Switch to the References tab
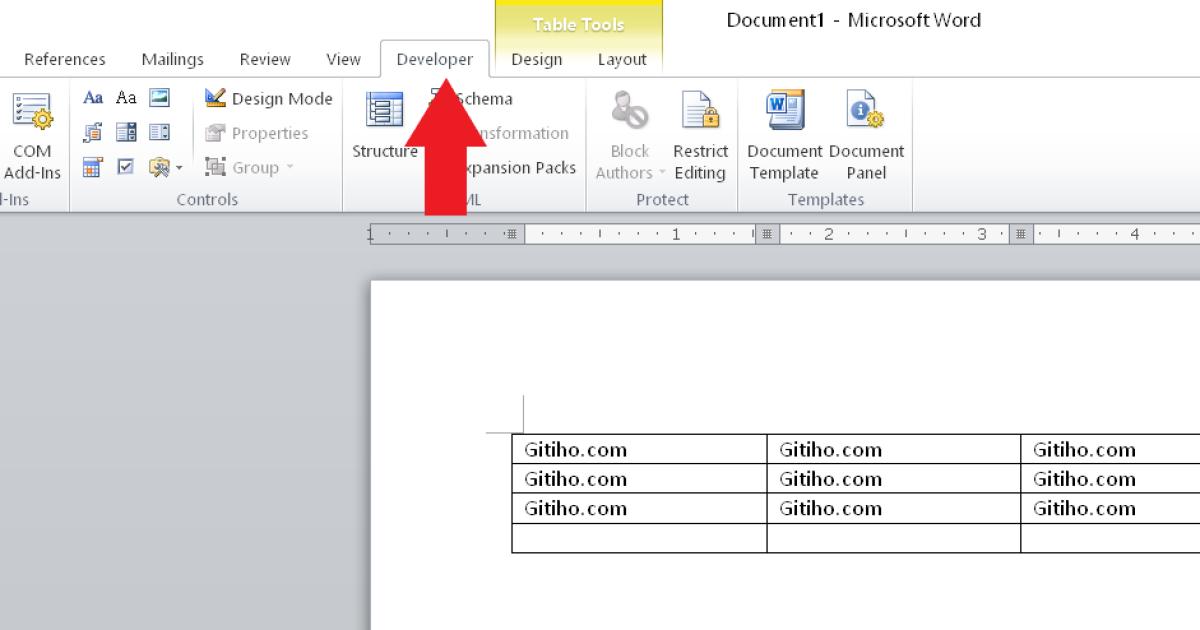 (x=65, y=59)
